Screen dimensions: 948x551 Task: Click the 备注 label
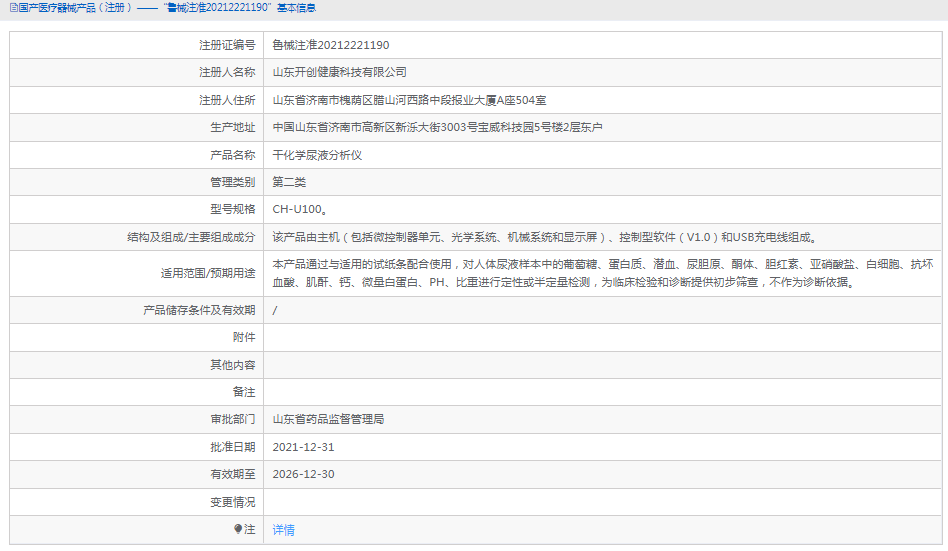click(244, 392)
